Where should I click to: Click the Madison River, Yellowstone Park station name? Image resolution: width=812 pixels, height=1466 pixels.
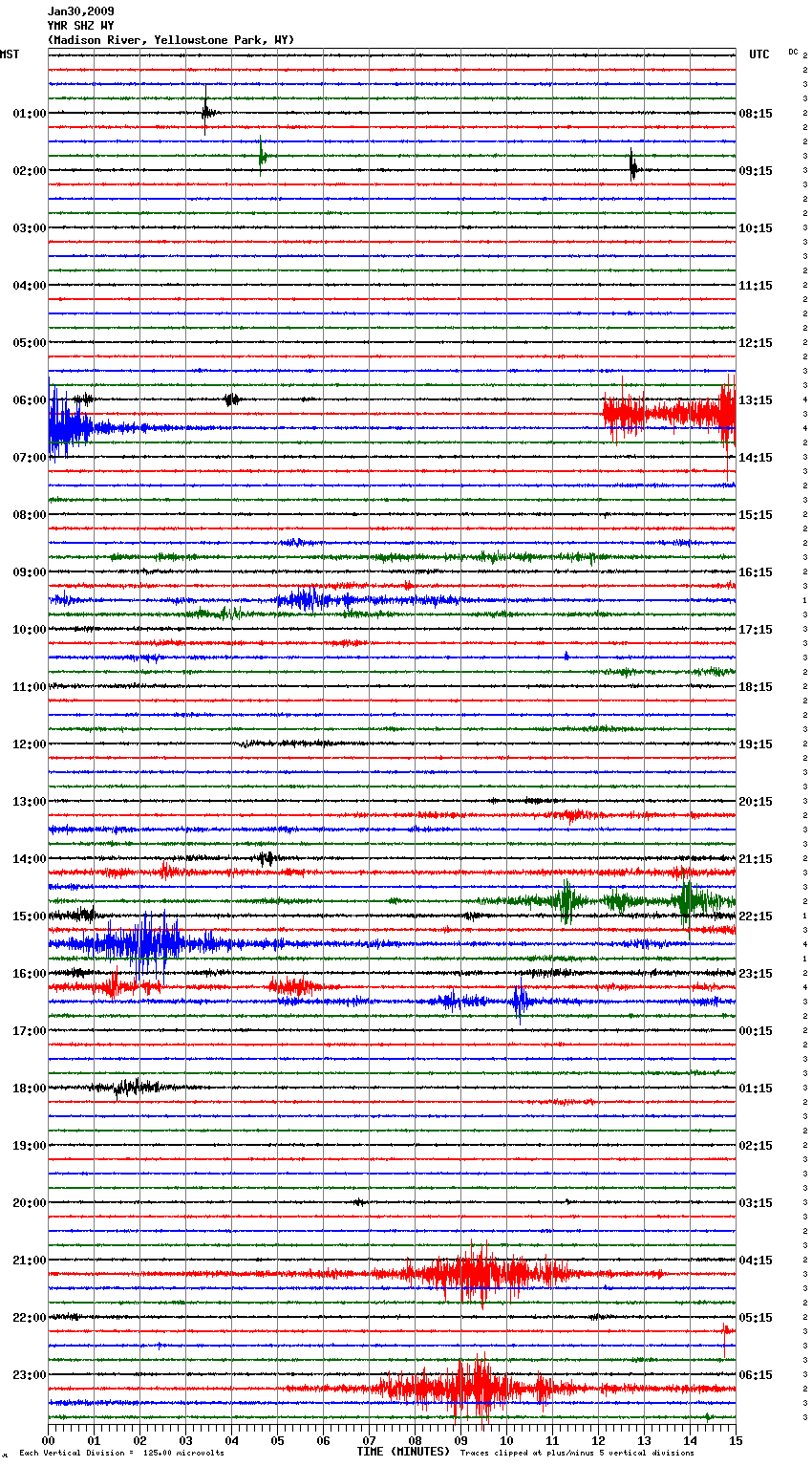(x=171, y=40)
